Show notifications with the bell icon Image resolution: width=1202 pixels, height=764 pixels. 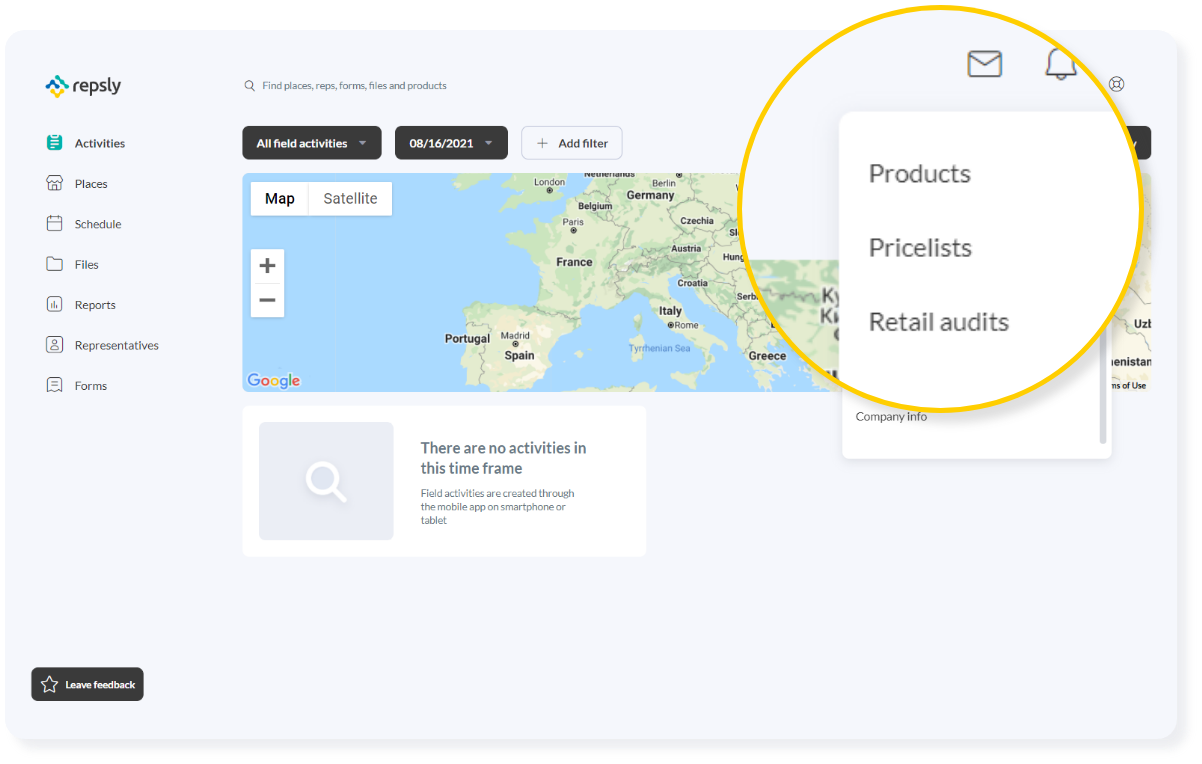click(1061, 64)
